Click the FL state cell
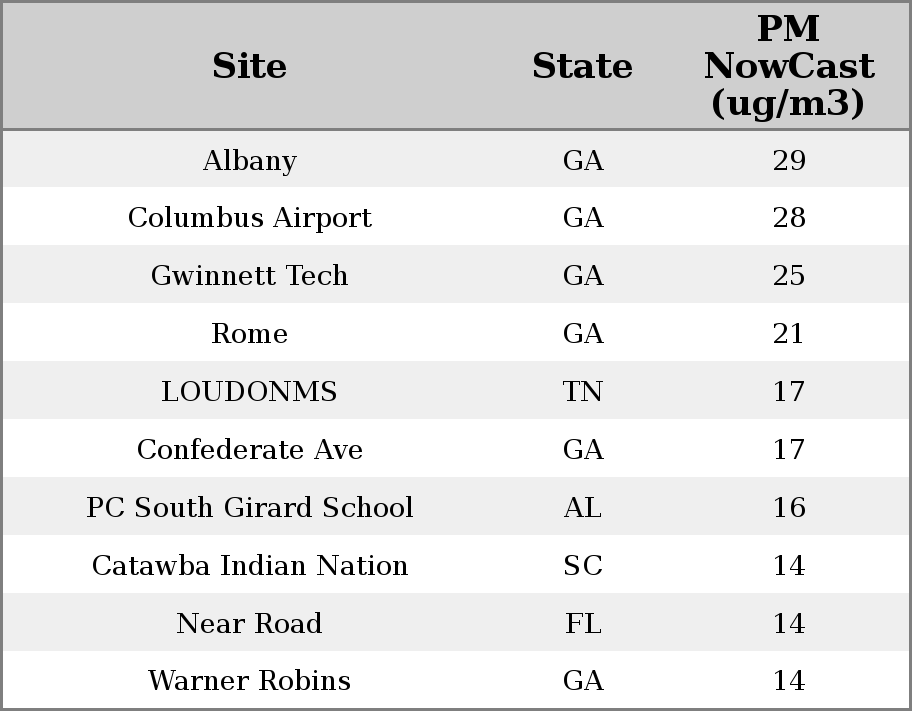912x711 pixels. click(583, 623)
